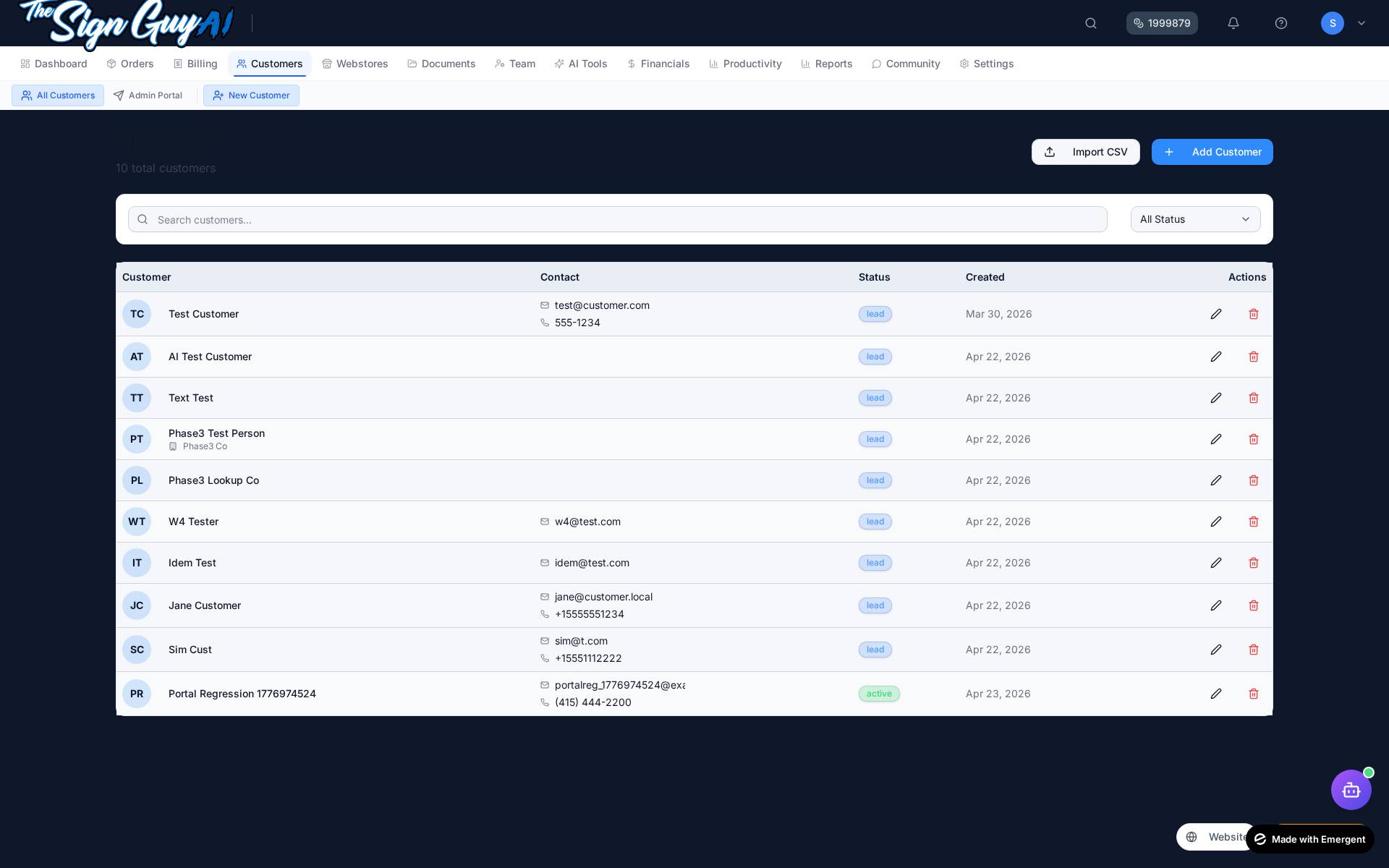Click The Sign Guy AI logo

[x=127, y=23]
